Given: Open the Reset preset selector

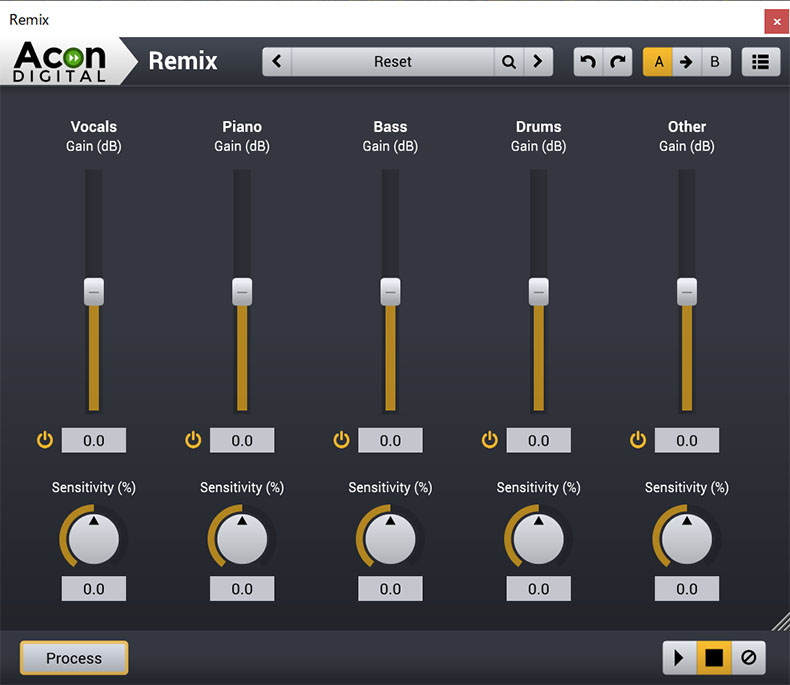Looking at the screenshot, I should [392, 61].
